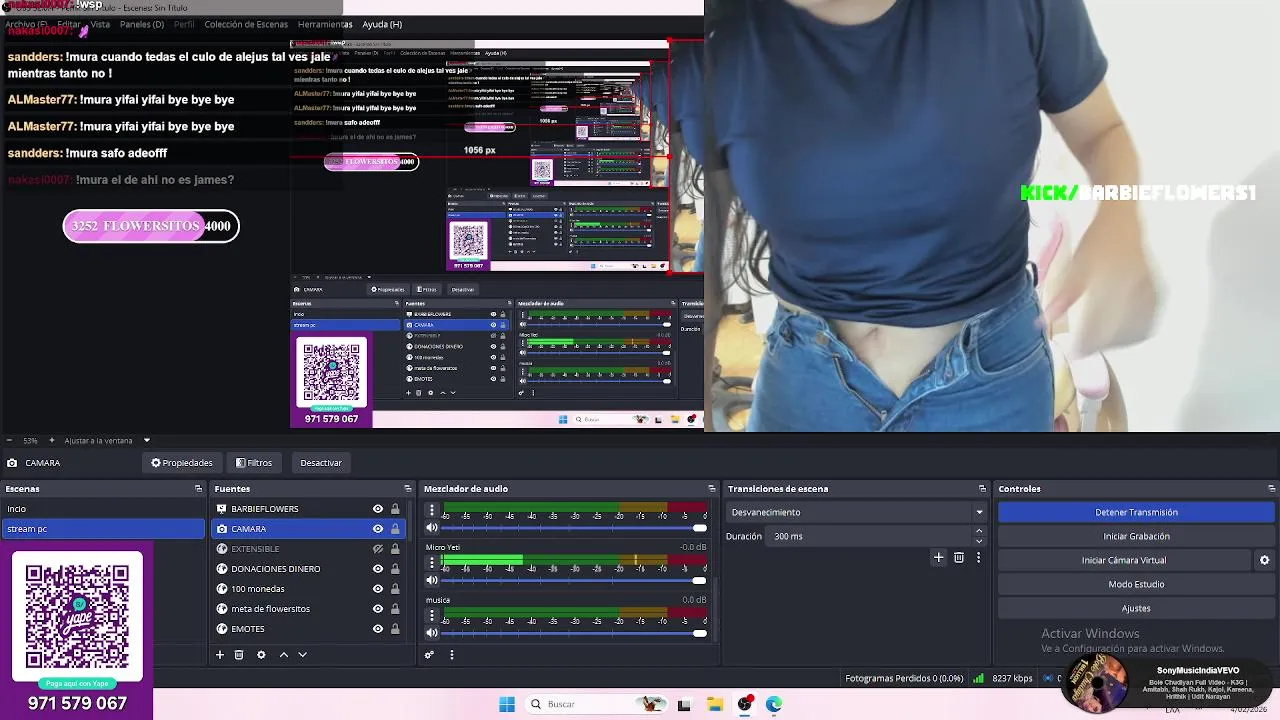
Task: Lock the CAMARA source
Action: coord(395,529)
